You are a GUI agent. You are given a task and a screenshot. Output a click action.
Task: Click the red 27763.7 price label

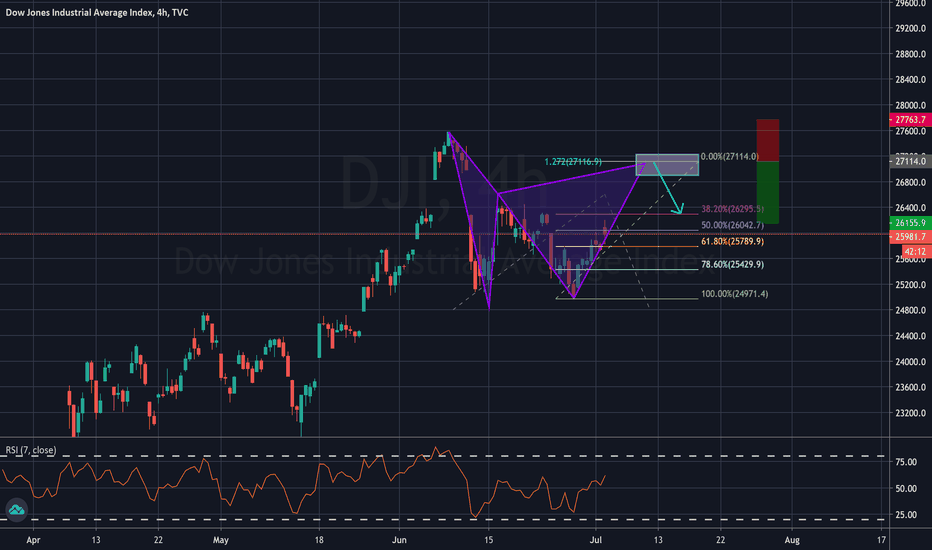pos(911,120)
